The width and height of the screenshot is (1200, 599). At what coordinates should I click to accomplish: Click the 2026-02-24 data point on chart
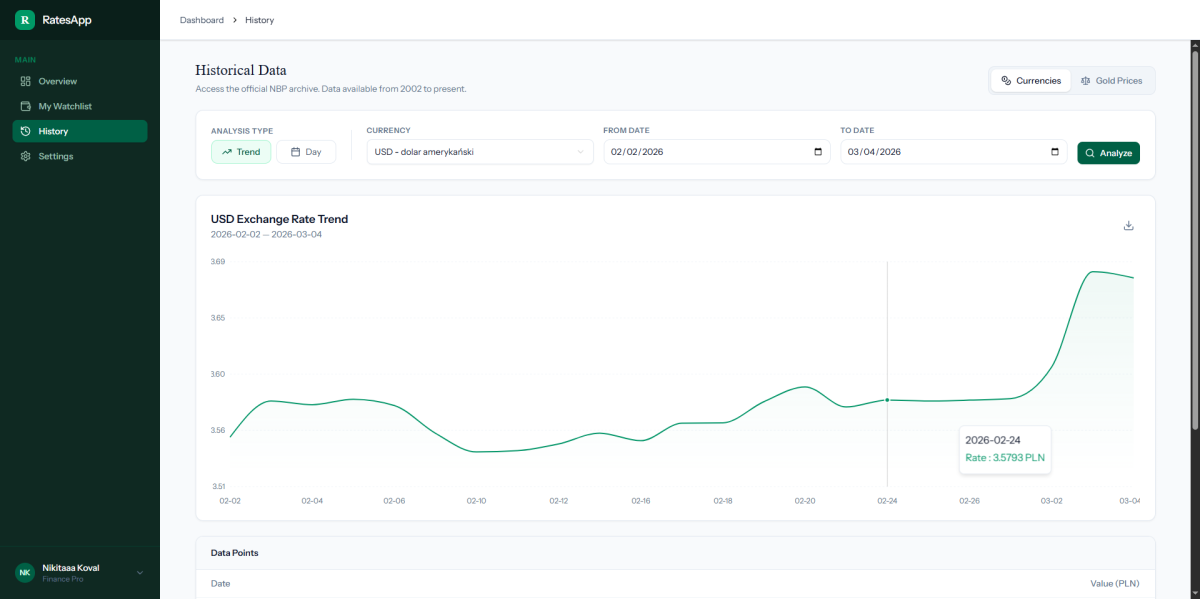tap(887, 400)
